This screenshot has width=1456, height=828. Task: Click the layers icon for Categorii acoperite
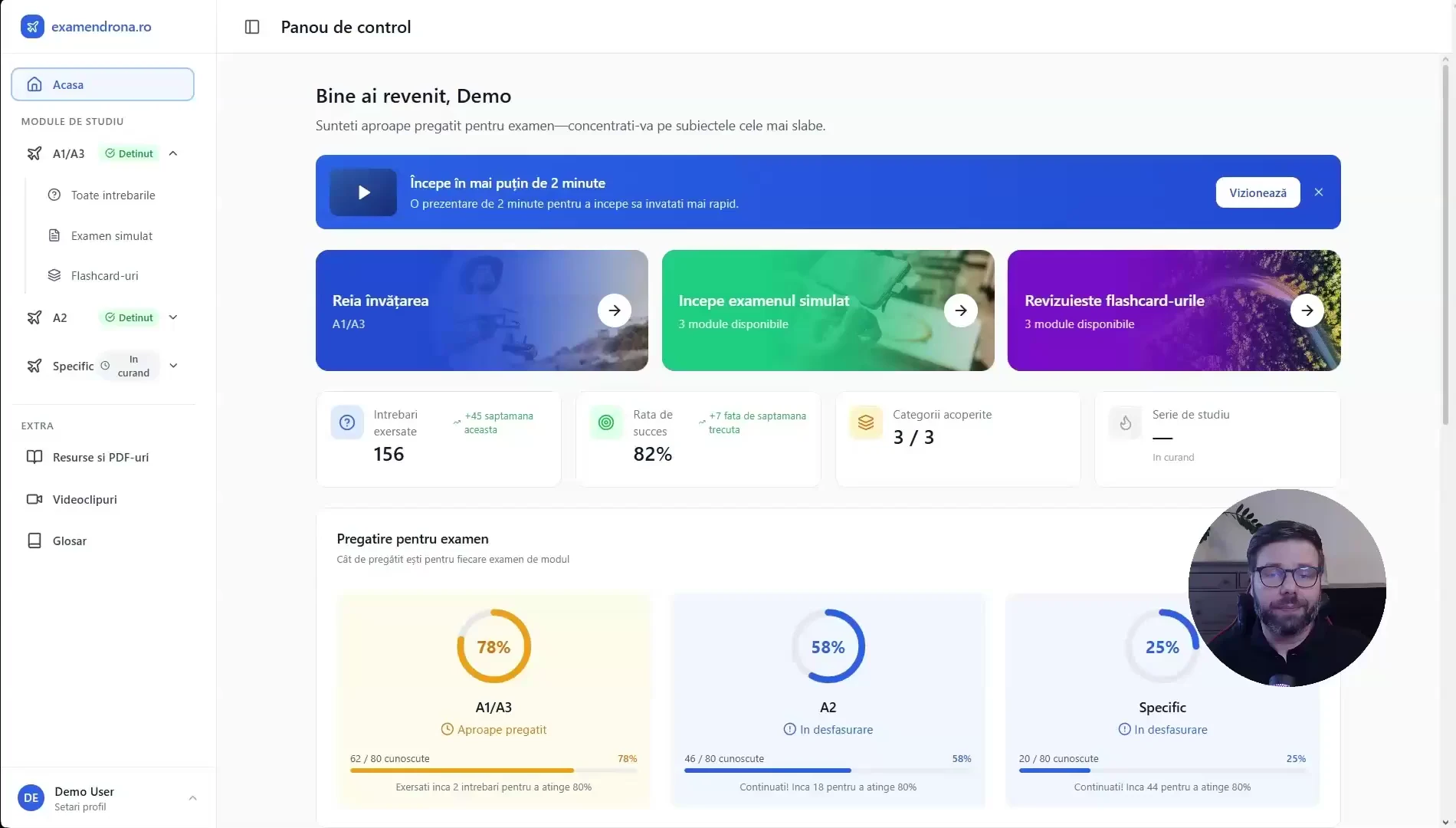click(x=866, y=422)
